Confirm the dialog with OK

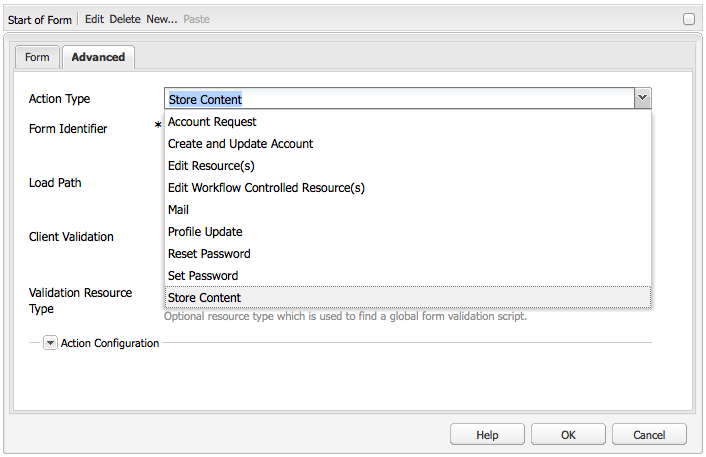coord(568,435)
